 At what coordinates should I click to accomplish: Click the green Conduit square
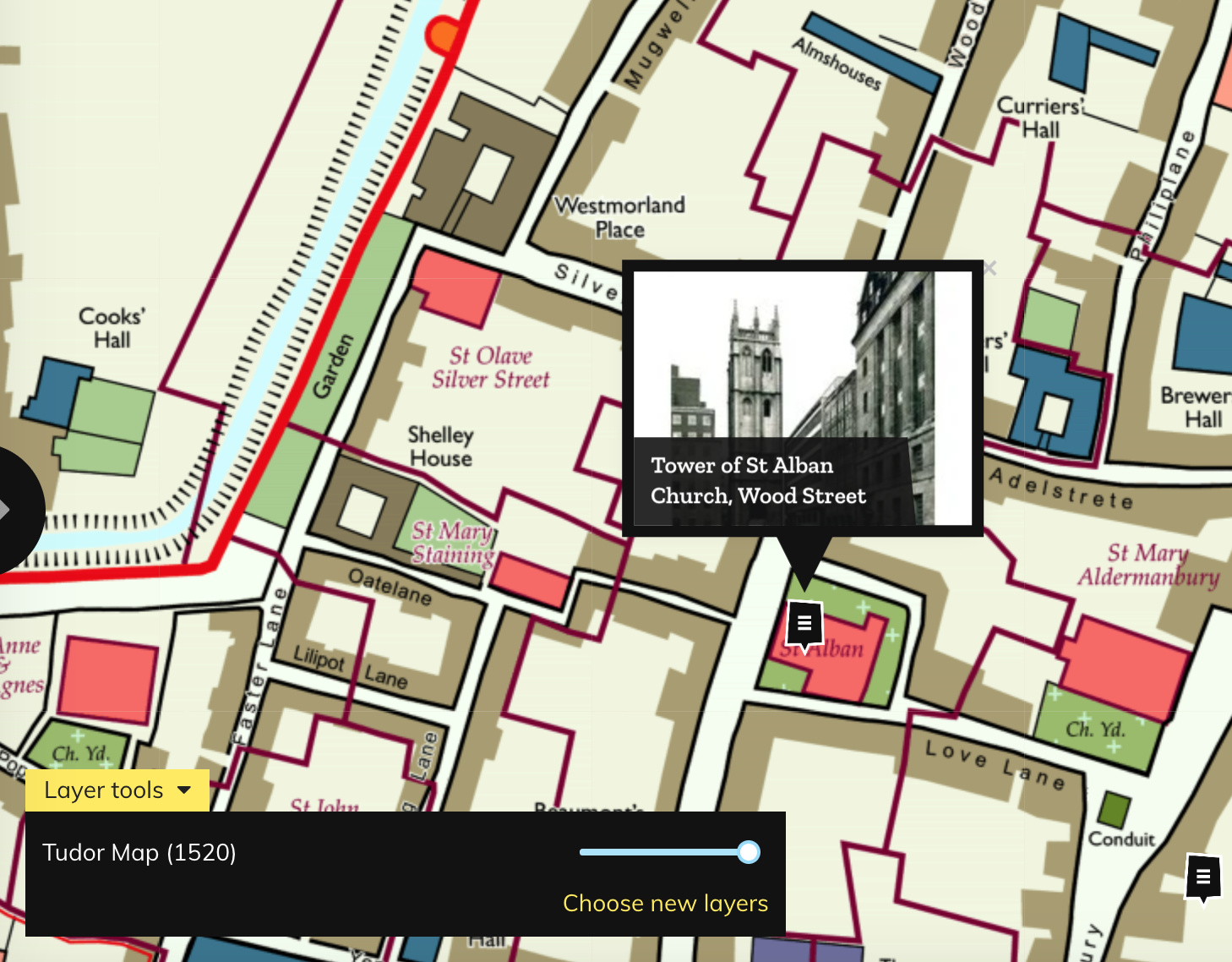[x=1114, y=810]
